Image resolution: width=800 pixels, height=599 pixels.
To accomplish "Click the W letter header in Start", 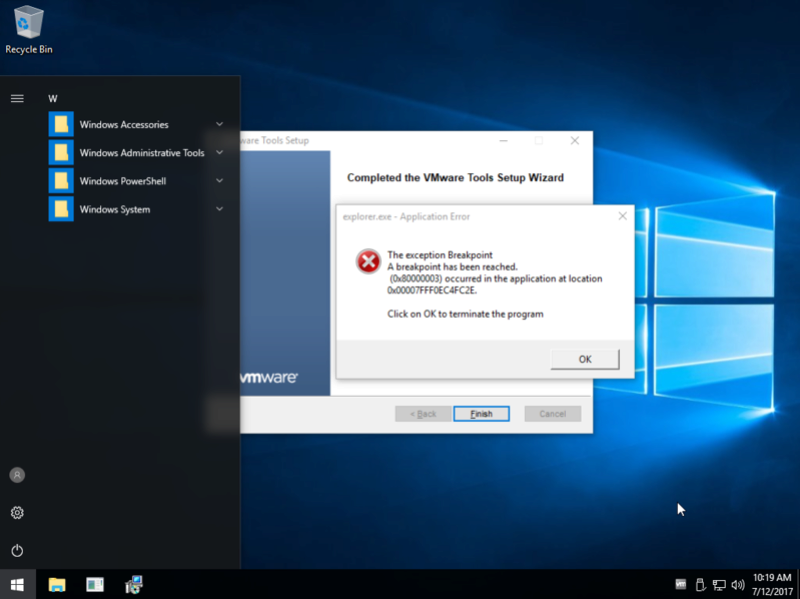I will pyautogui.click(x=53, y=99).
